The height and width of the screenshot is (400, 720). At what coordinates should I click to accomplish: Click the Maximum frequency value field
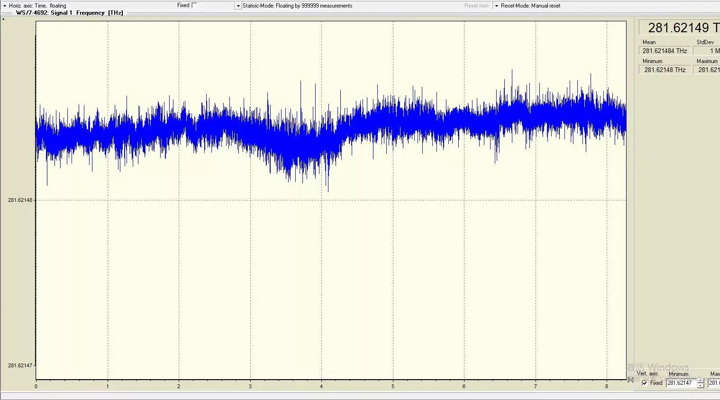tap(708, 70)
